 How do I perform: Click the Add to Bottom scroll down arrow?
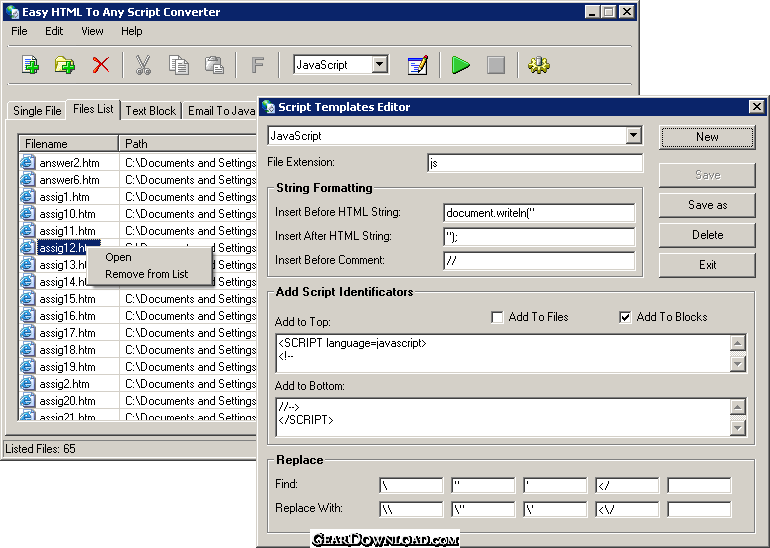(x=738, y=428)
